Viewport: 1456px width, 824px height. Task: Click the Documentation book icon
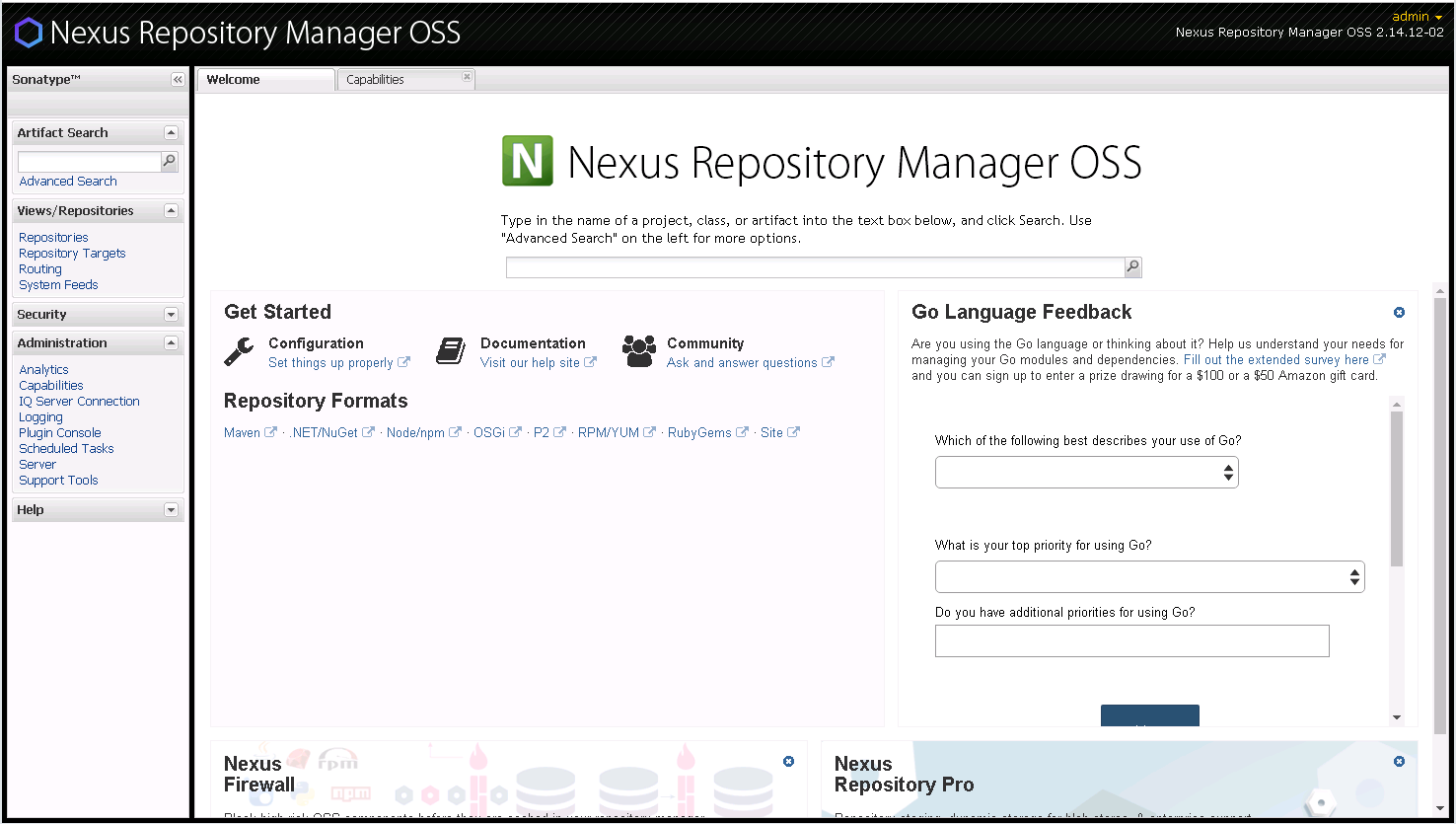tap(451, 350)
